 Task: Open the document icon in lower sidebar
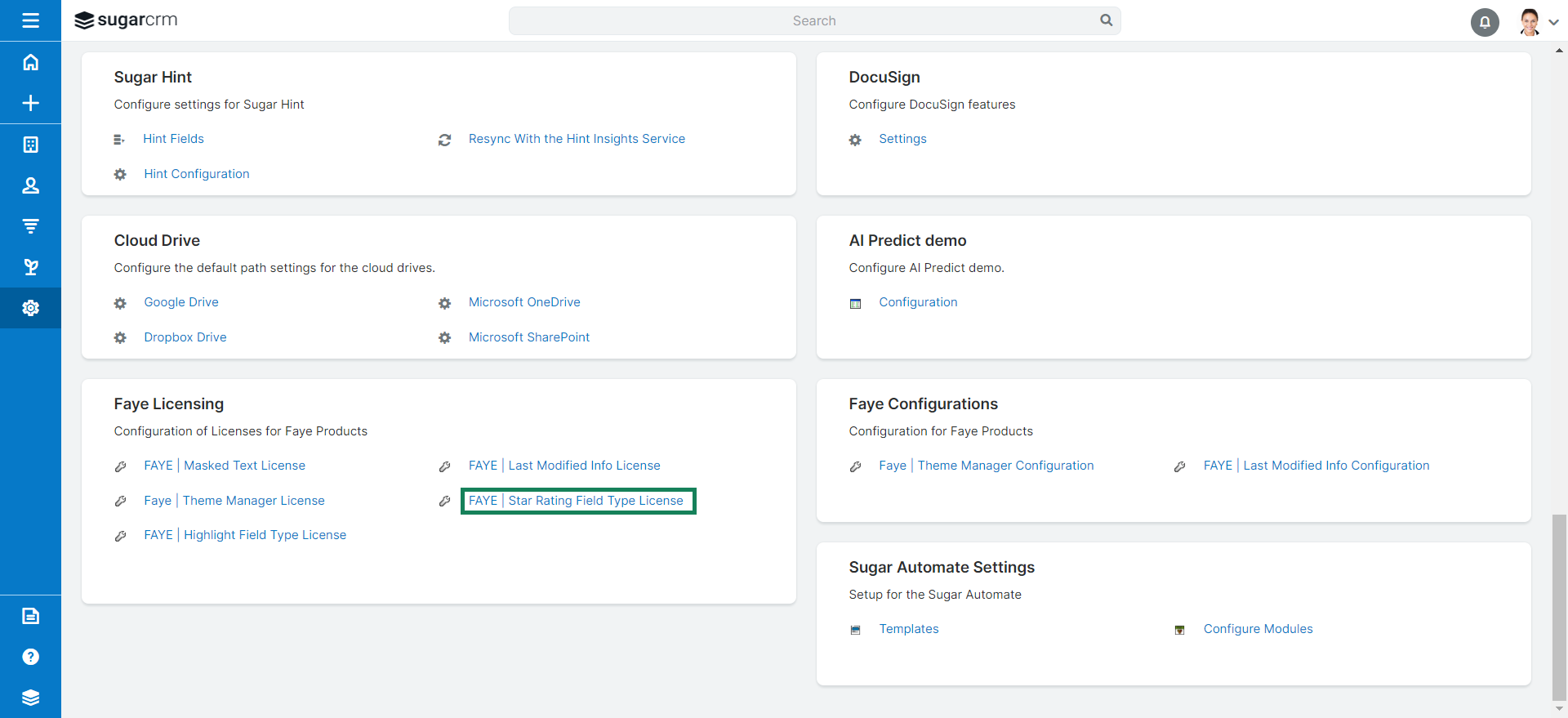30,616
